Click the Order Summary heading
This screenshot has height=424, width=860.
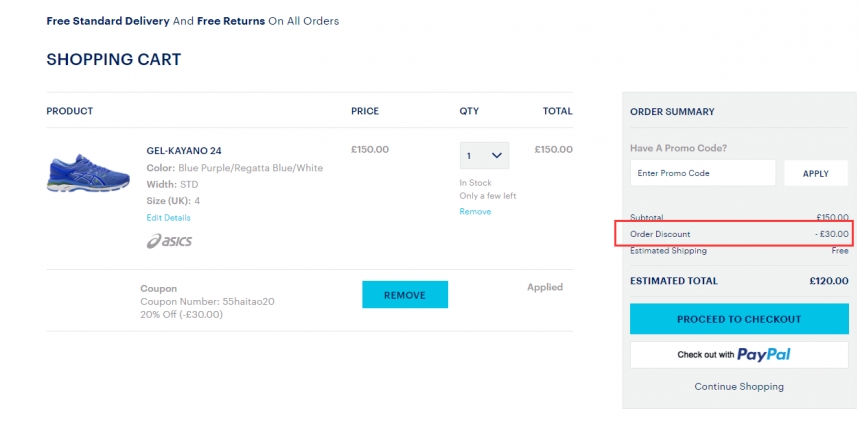[x=672, y=112]
